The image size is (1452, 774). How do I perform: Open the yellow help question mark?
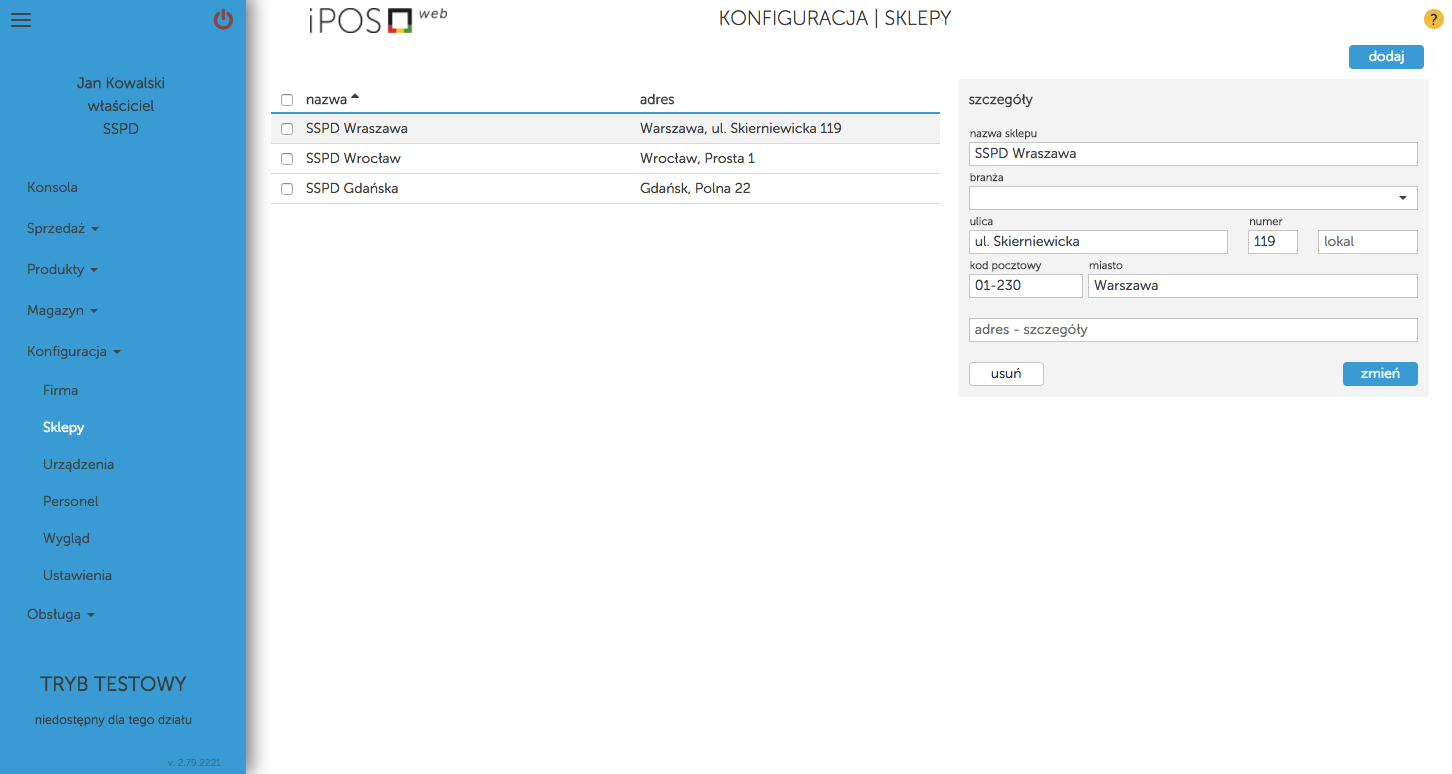pyautogui.click(x=1433, y=20)
